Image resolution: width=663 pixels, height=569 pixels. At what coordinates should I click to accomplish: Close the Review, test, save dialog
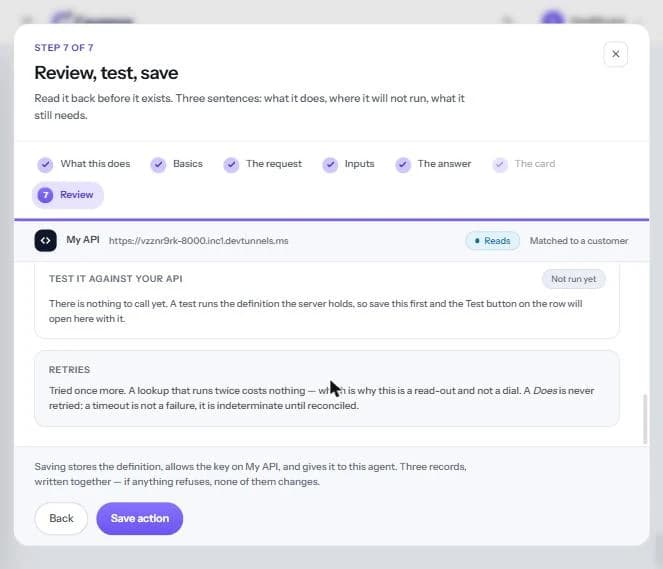[615, 54]
